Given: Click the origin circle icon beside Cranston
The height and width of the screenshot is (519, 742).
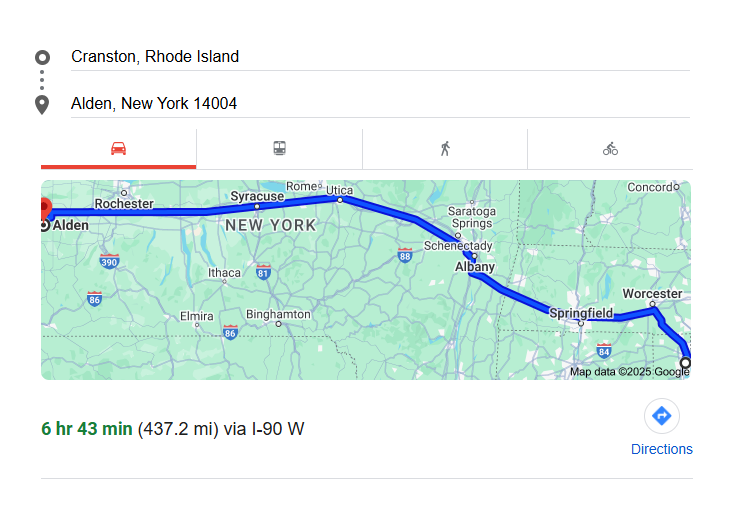Looking at the screenshot, I should [42, 57].
